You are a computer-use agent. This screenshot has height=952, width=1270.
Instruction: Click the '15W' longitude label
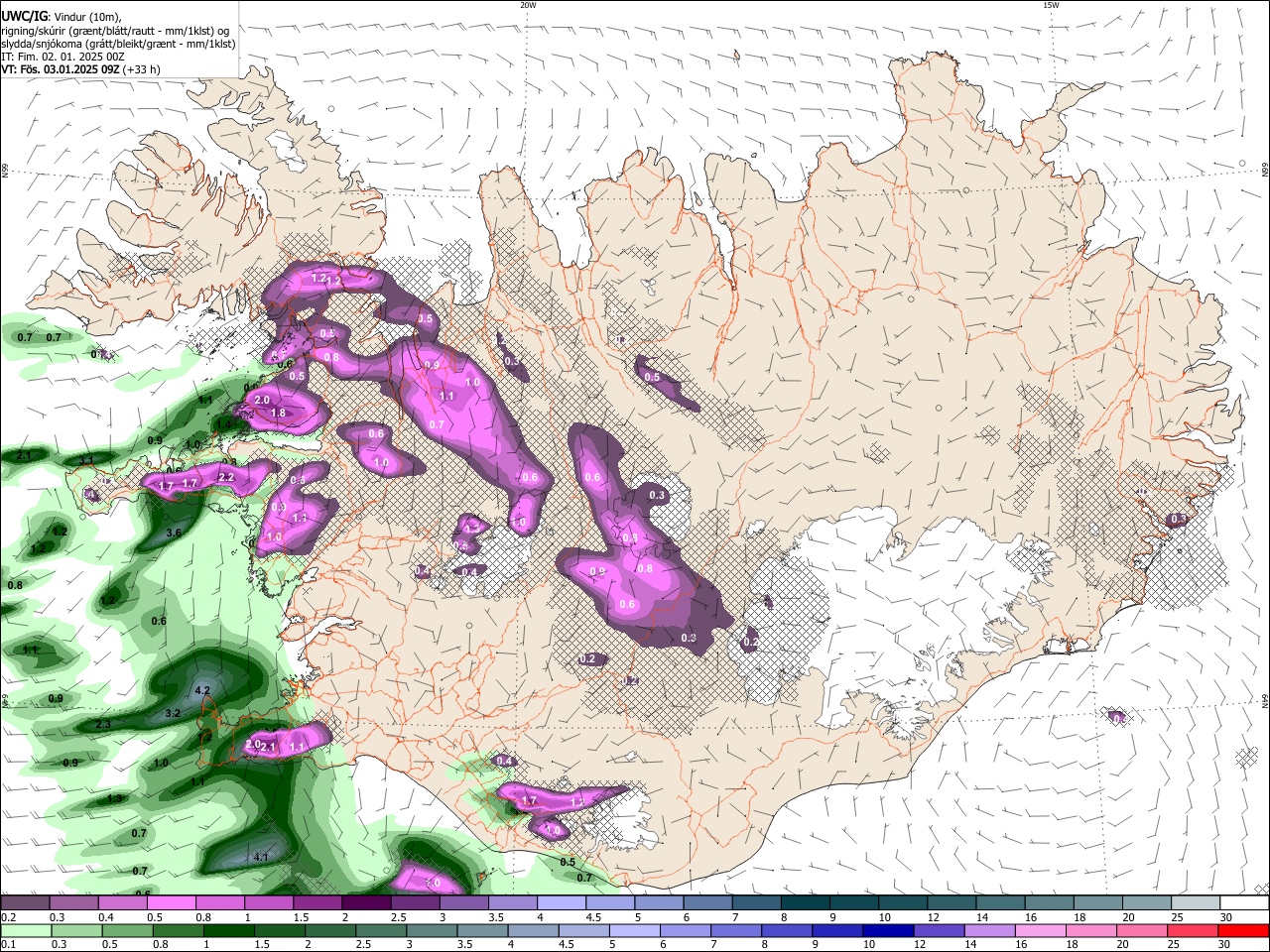[x=1051, y=5]
